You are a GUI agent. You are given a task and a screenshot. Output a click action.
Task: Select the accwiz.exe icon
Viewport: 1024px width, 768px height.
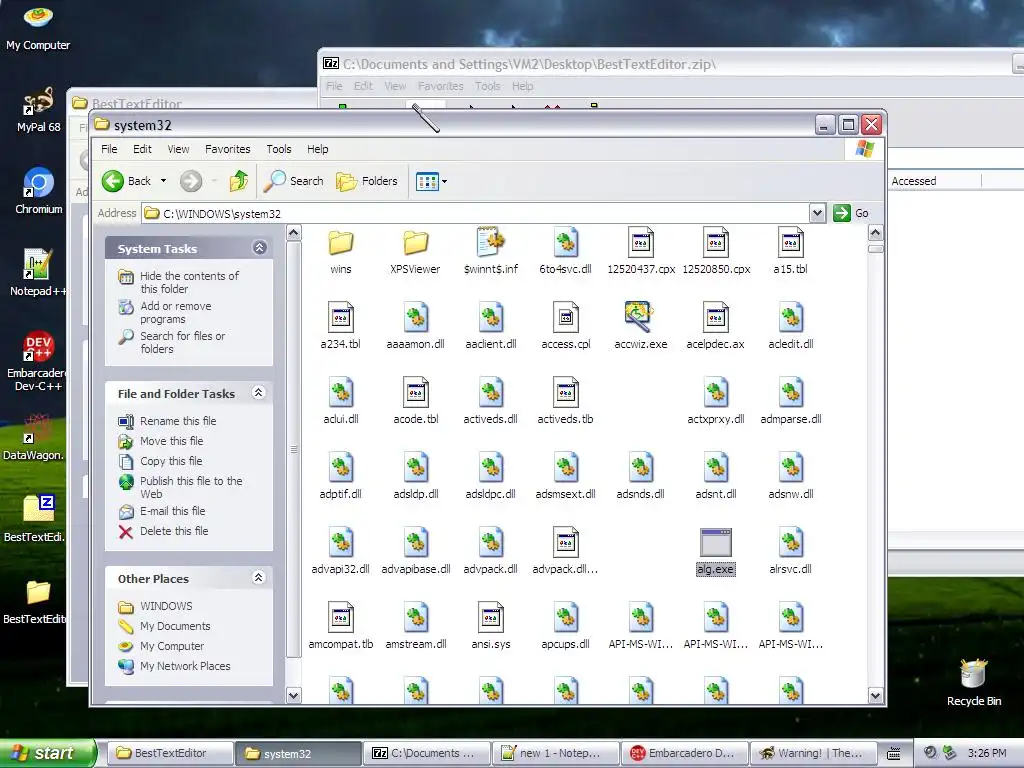(639, 318)
